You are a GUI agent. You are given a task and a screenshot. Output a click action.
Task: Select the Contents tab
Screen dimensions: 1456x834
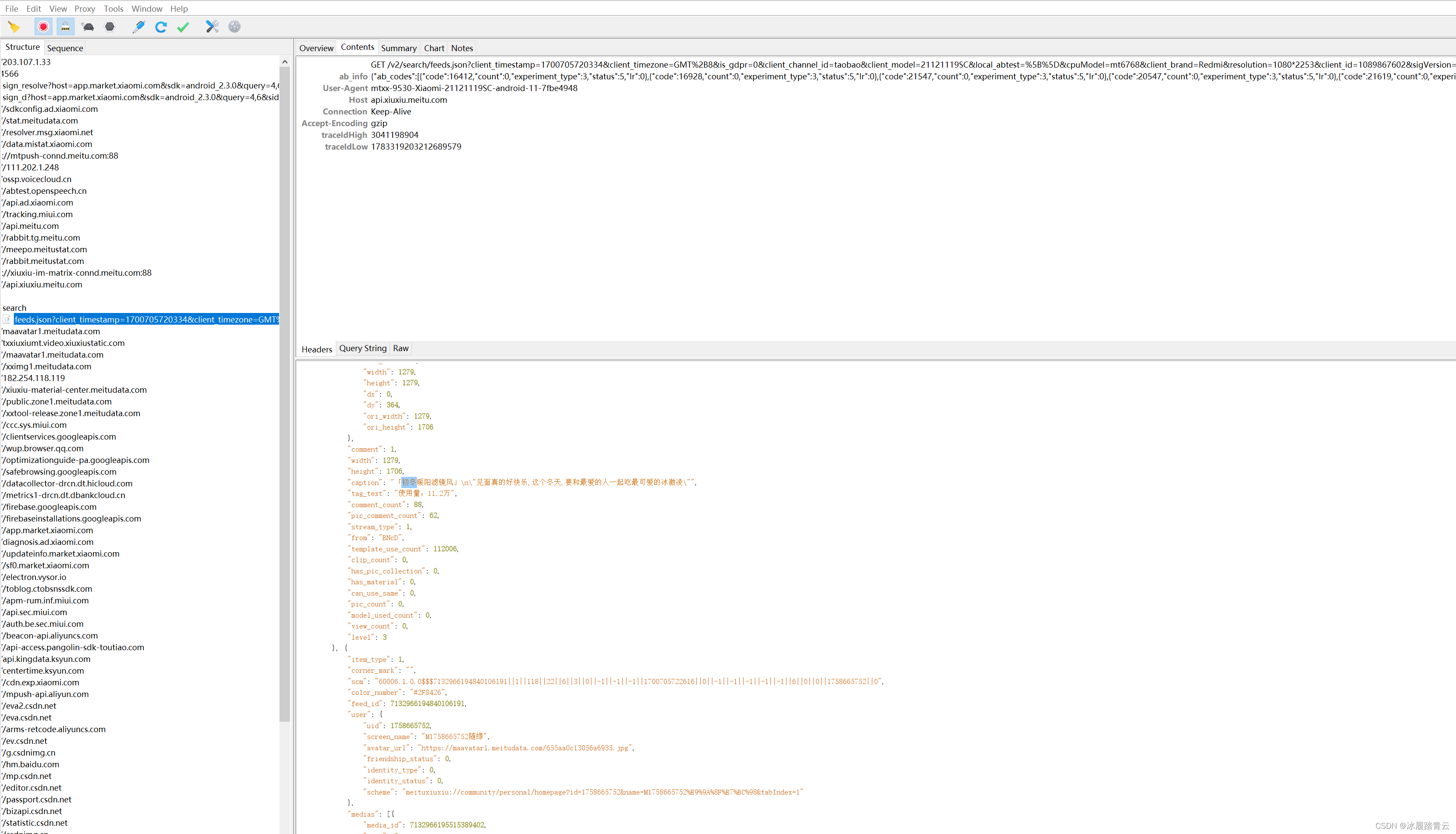(357, 47)
